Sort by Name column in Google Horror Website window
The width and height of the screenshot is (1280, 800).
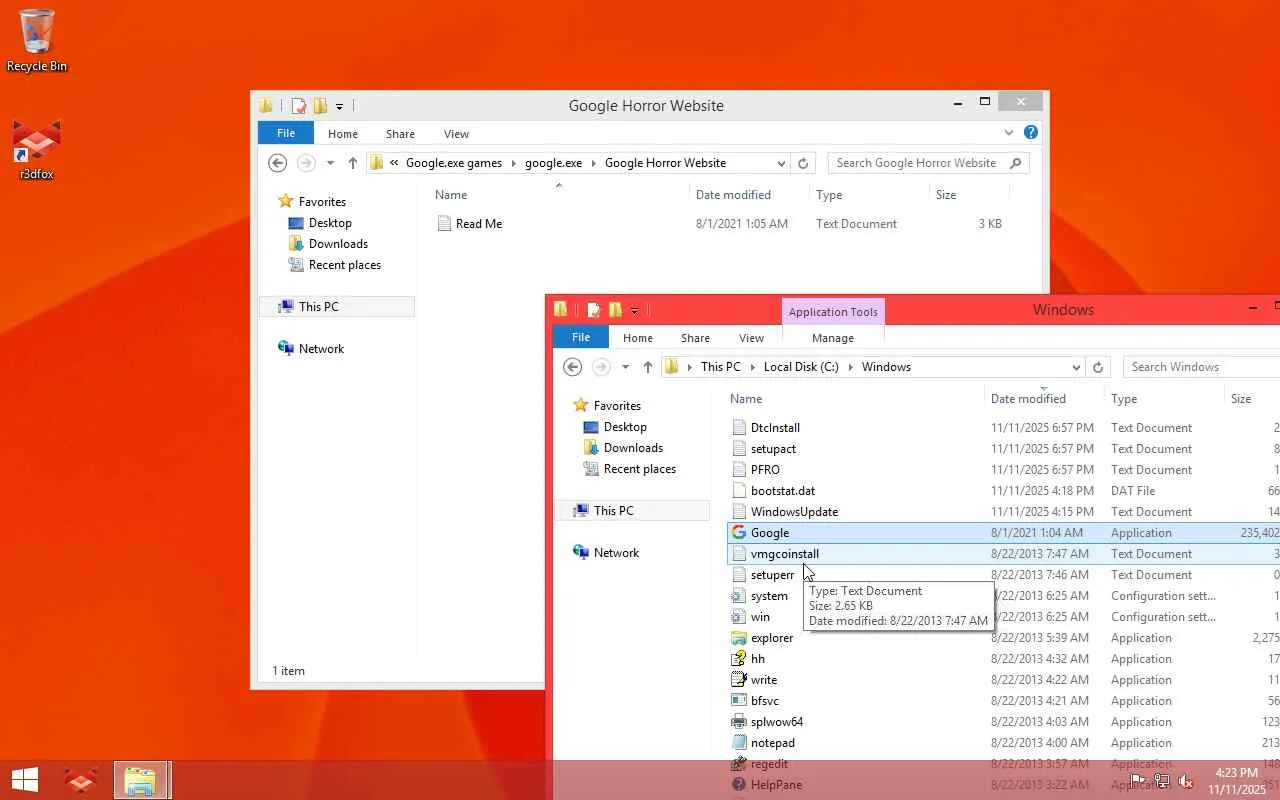(451, 195)
